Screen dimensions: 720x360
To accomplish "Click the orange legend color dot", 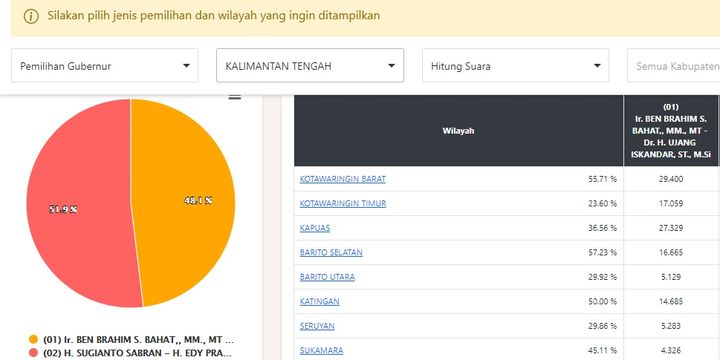I will pyautogui.click(x=33, y=340).
